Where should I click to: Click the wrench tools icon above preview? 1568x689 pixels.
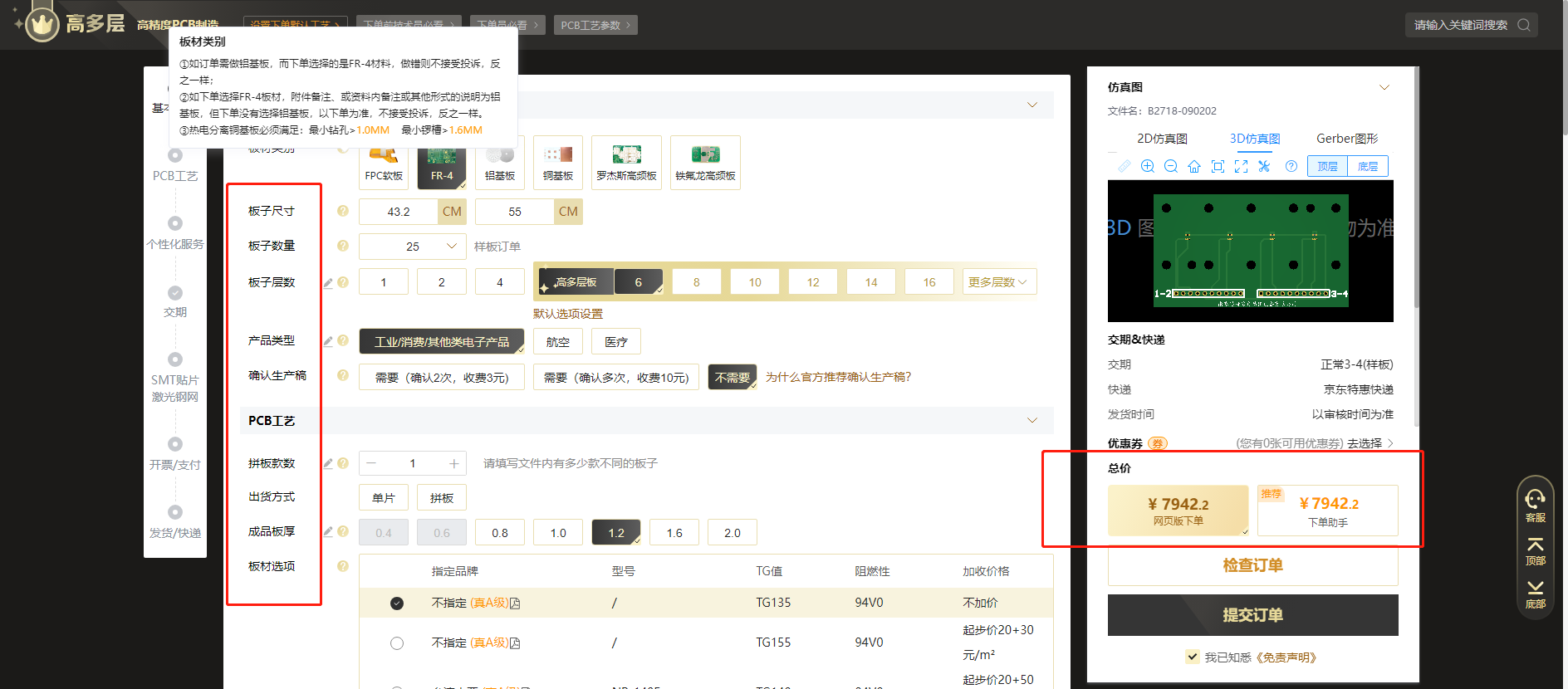pos(1264,166)
